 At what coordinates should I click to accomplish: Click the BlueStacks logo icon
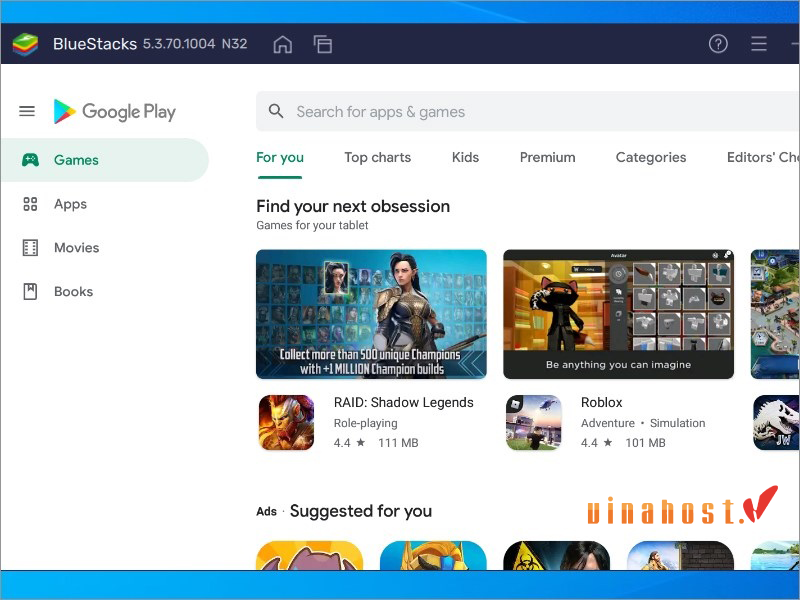[x=26, y=44]
